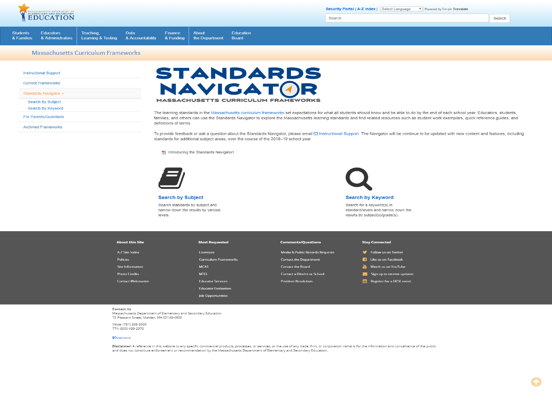
Task: Open Contact the Board footer link
Action: point(295,267)
